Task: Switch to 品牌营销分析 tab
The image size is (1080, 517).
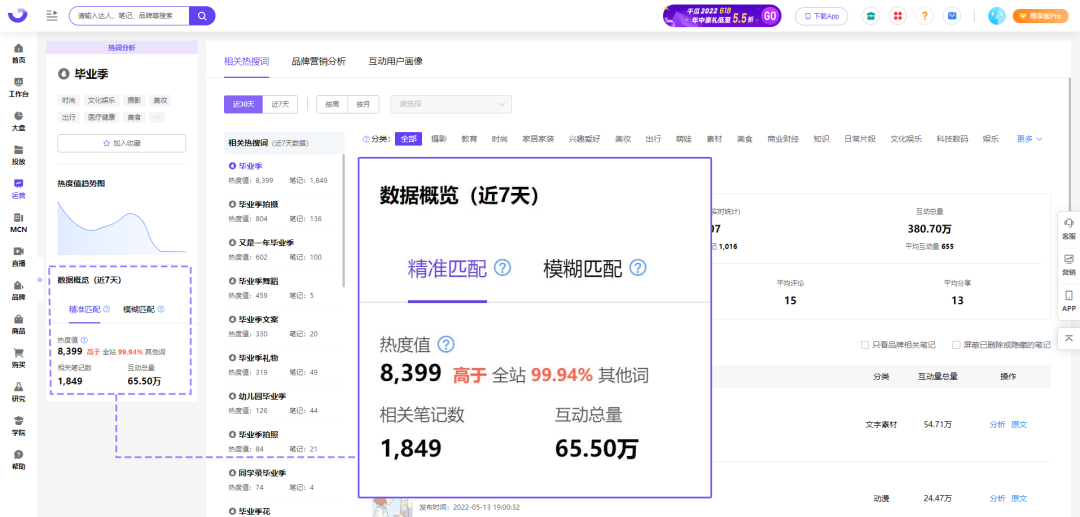Action: 318,61
